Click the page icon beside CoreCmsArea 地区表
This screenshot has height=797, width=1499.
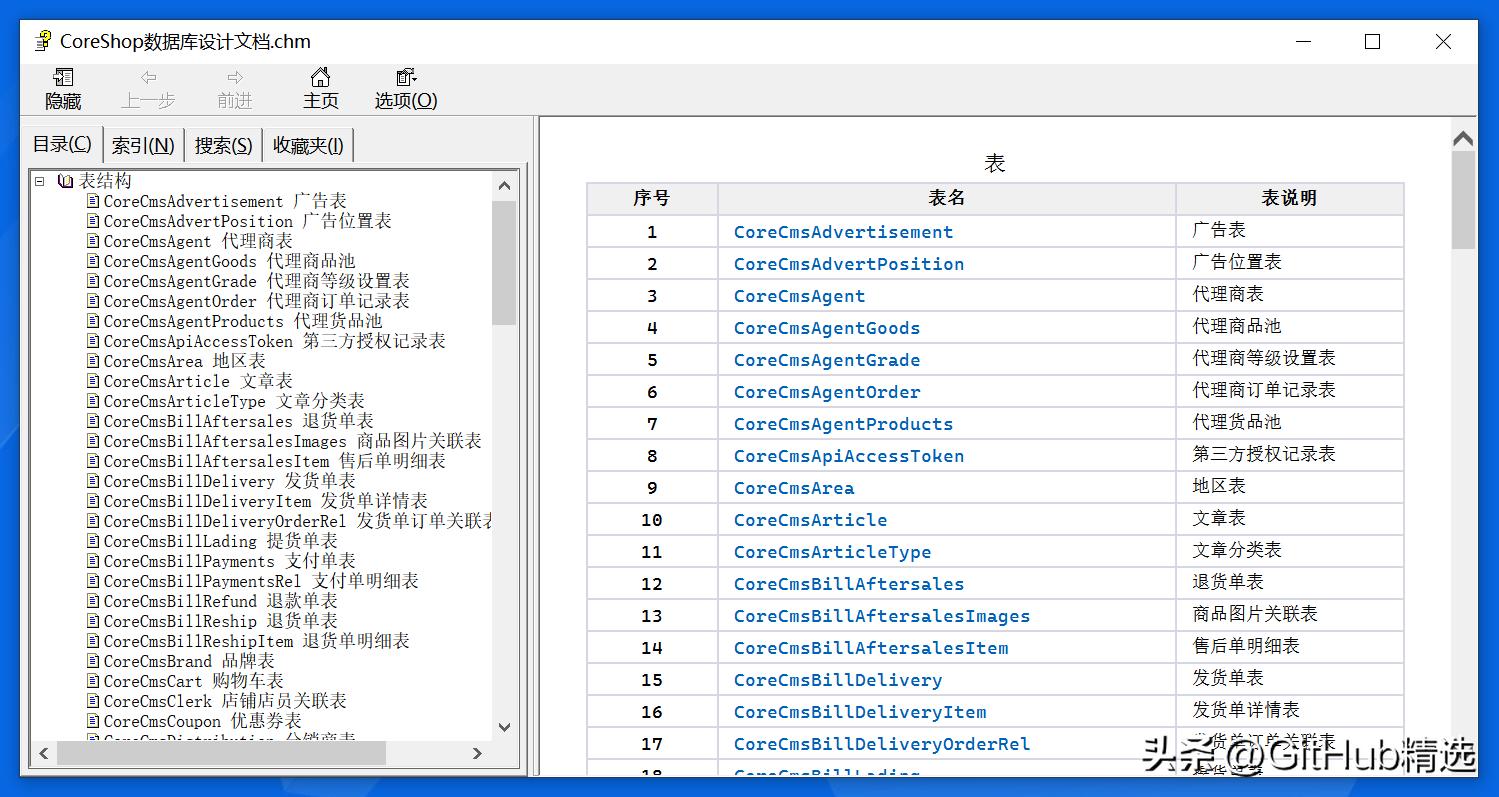tap(94, 361)
